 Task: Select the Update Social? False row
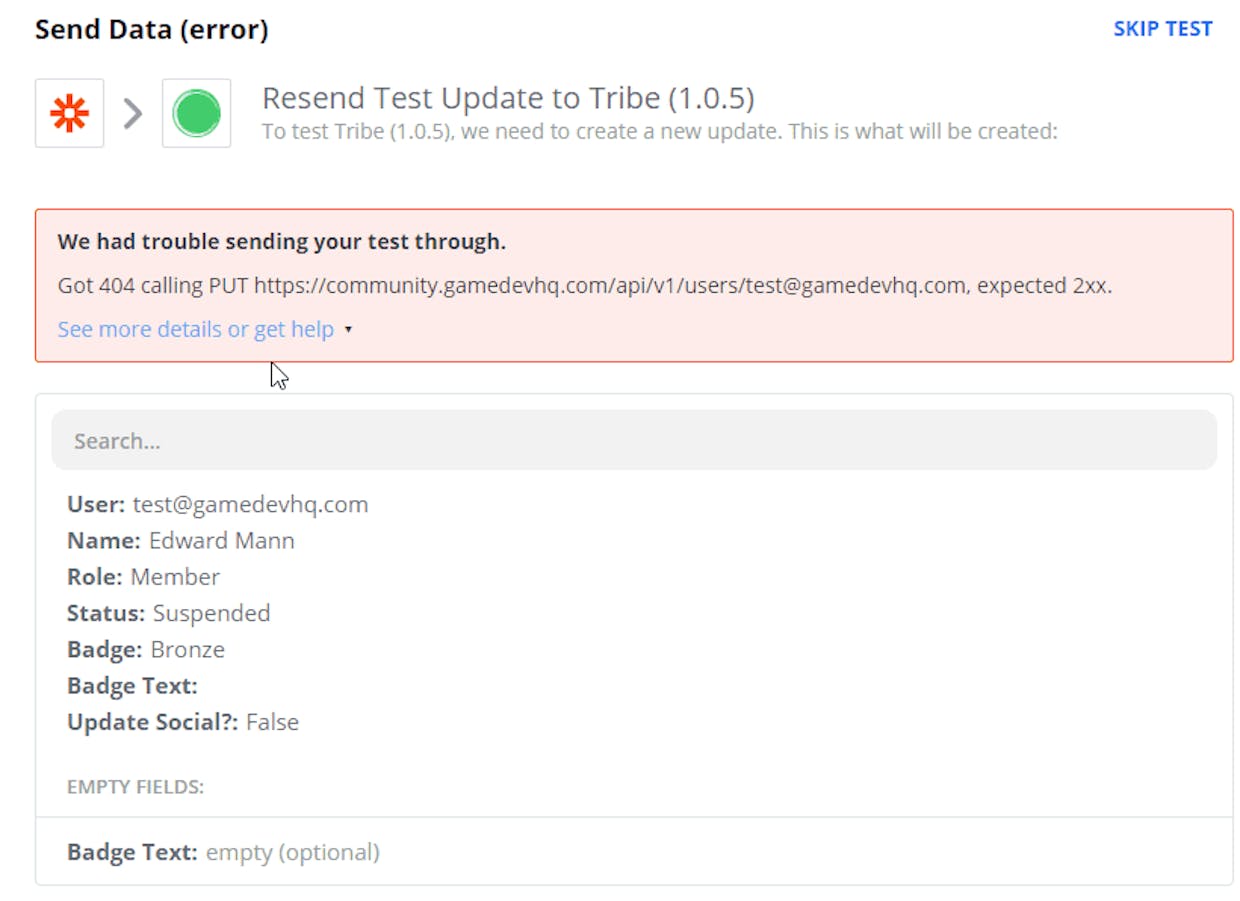183,722
